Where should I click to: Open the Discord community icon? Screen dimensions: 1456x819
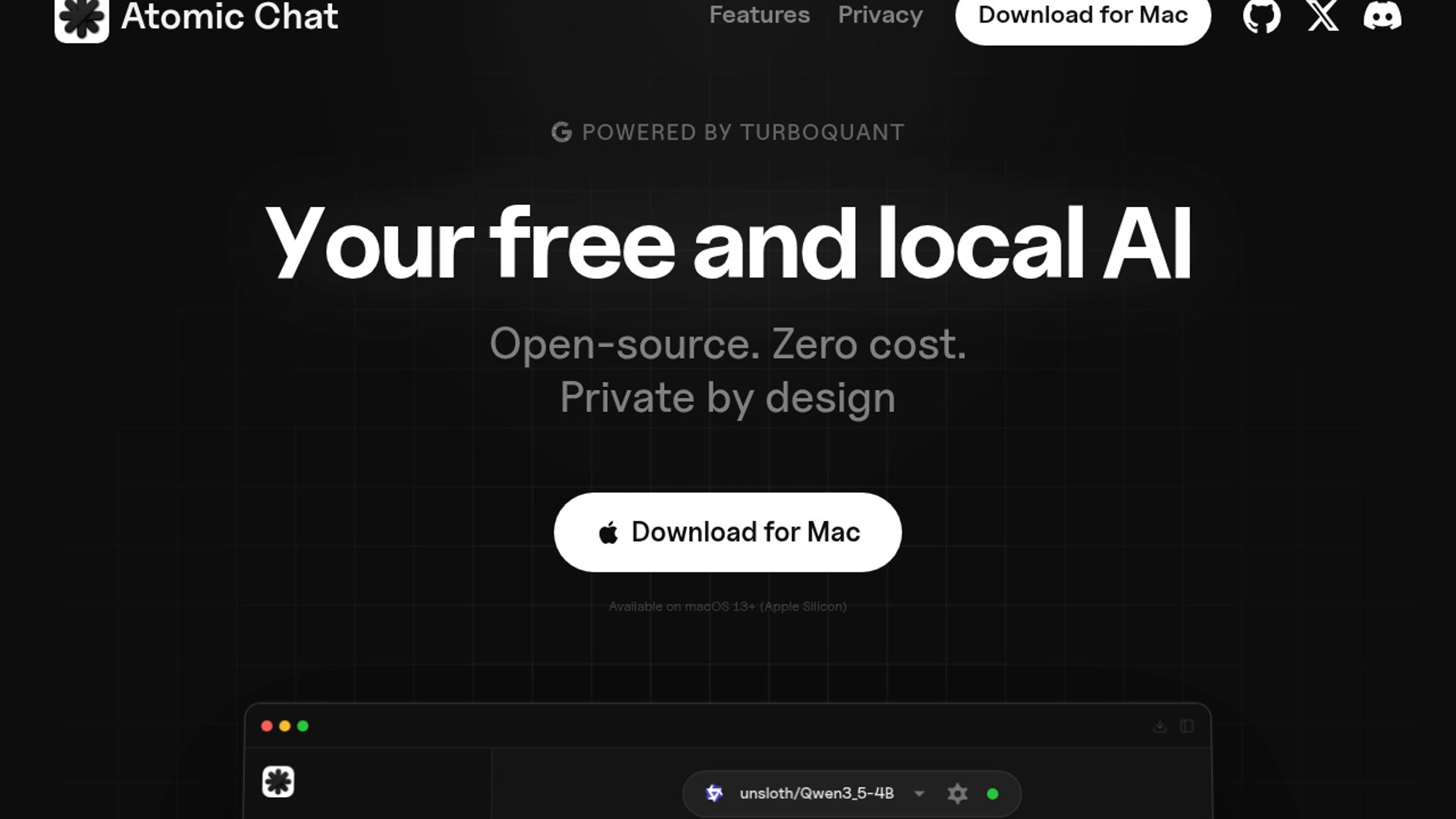click(1382, 16)
